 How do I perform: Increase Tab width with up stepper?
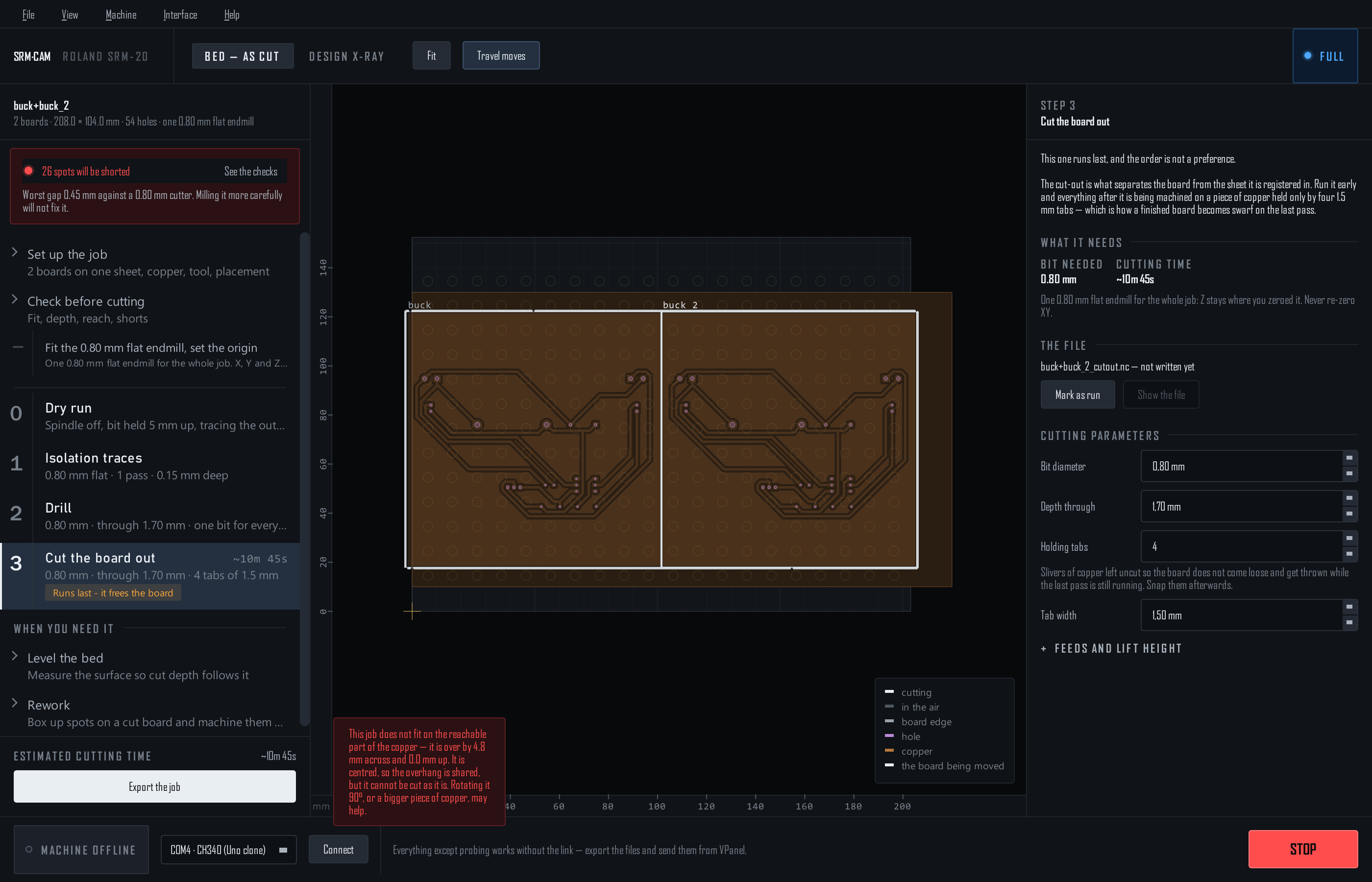(1349, 607)
